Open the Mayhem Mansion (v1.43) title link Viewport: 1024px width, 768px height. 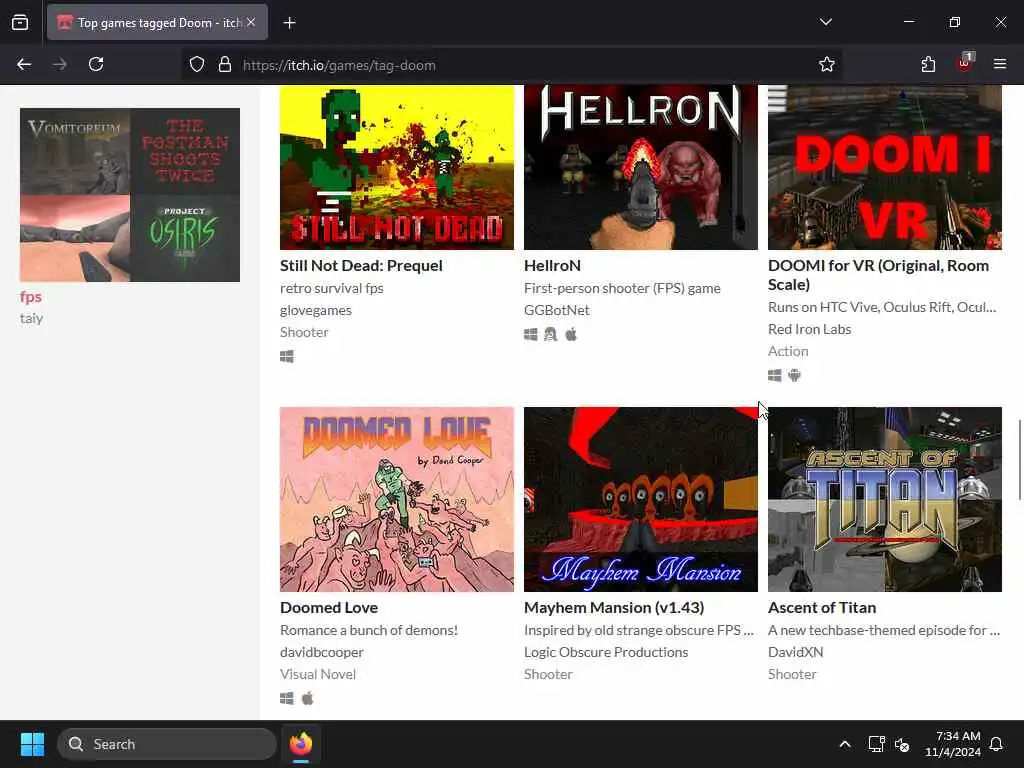(614, 607)
